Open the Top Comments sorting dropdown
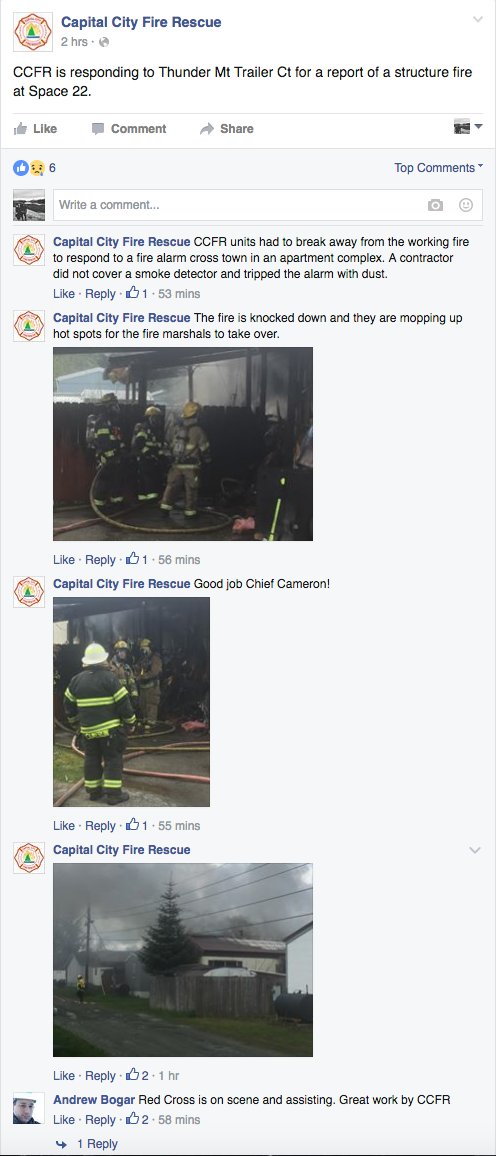Viewport: 496px width, 1156px height. 439,167
